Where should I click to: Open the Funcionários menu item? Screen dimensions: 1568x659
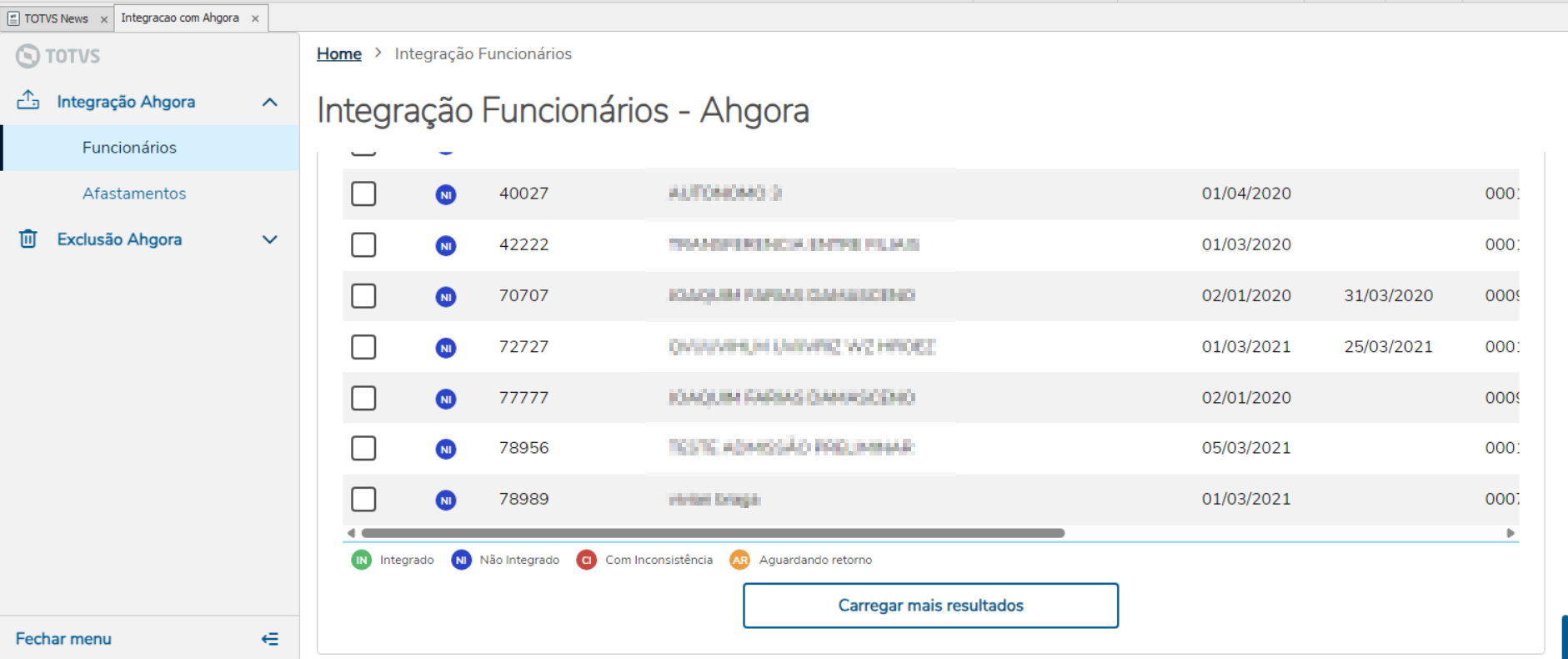pos(151,148)
